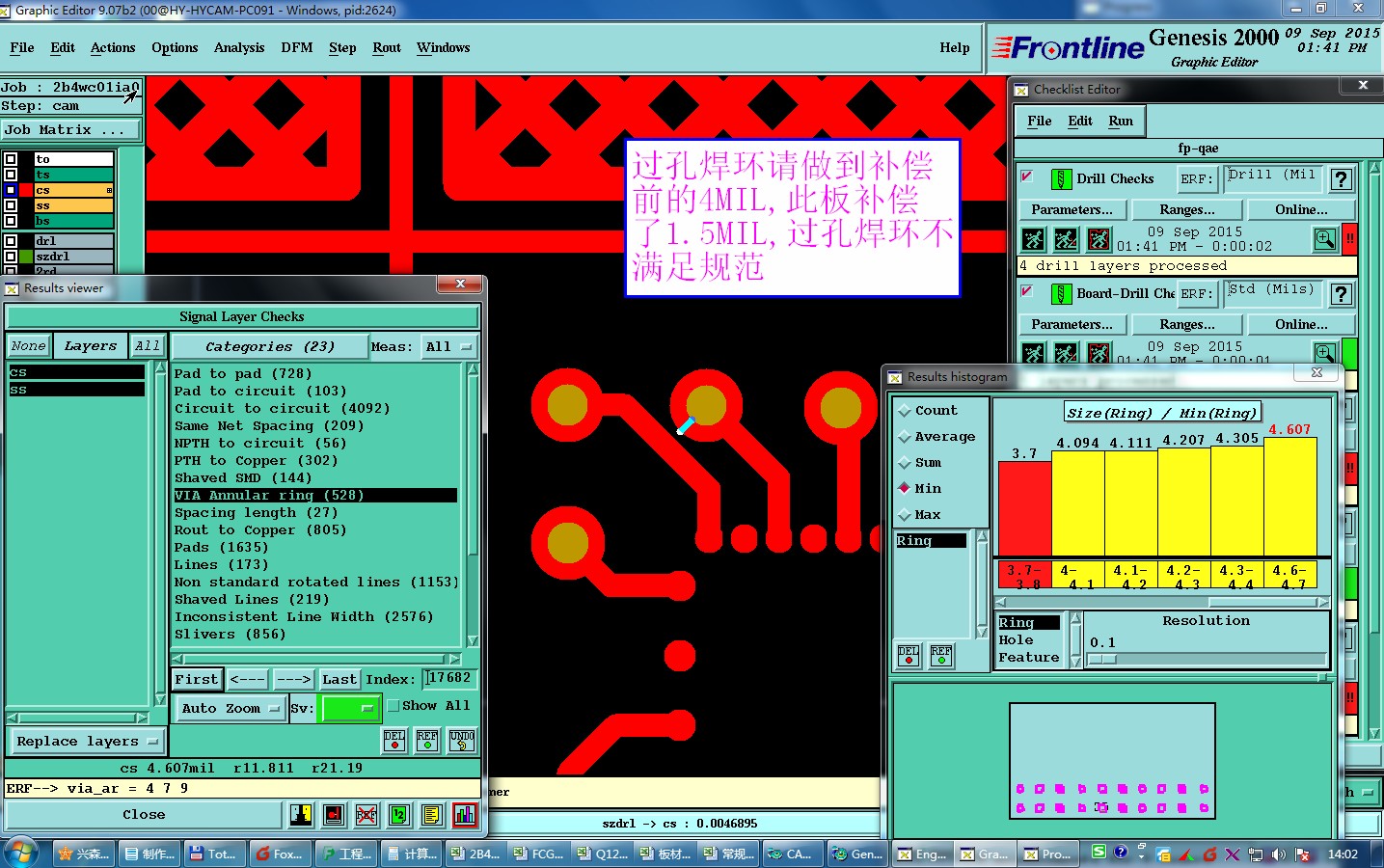Image resolution: width=1384 pixels, height=868 pixels.
Task: Click the REF icon in Results viewer
Action: [x=427, y=741]
